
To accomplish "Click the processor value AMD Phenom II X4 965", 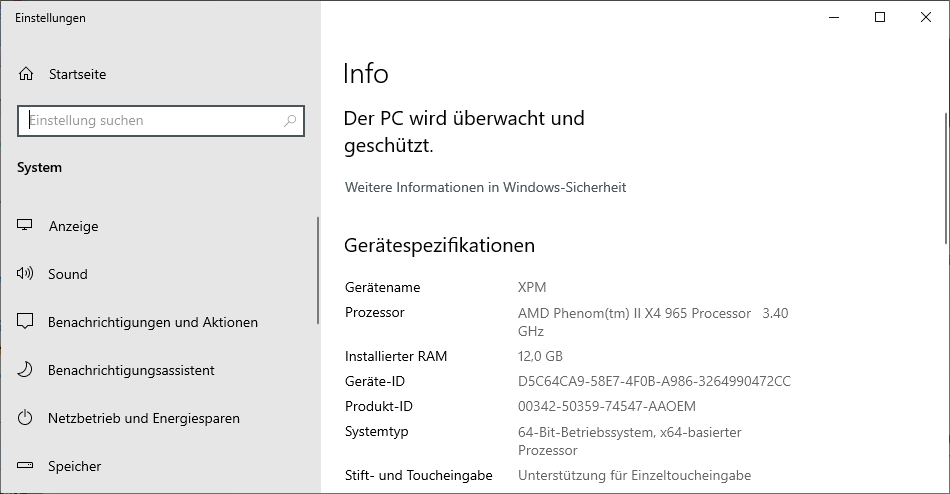I will click(653, 322).
